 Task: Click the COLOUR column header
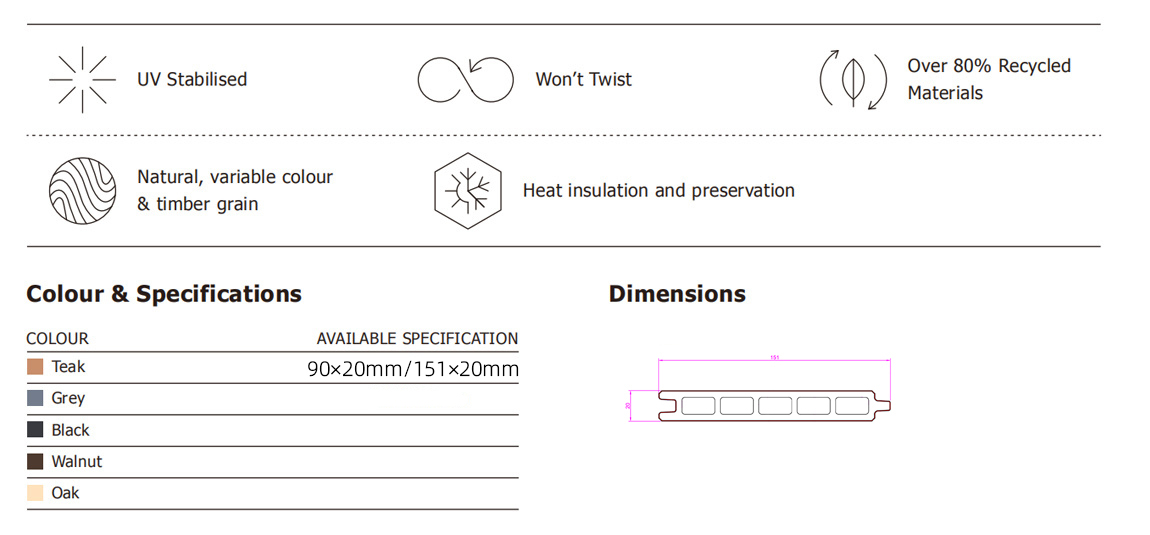pyautogui.click(x=57, y=338)
